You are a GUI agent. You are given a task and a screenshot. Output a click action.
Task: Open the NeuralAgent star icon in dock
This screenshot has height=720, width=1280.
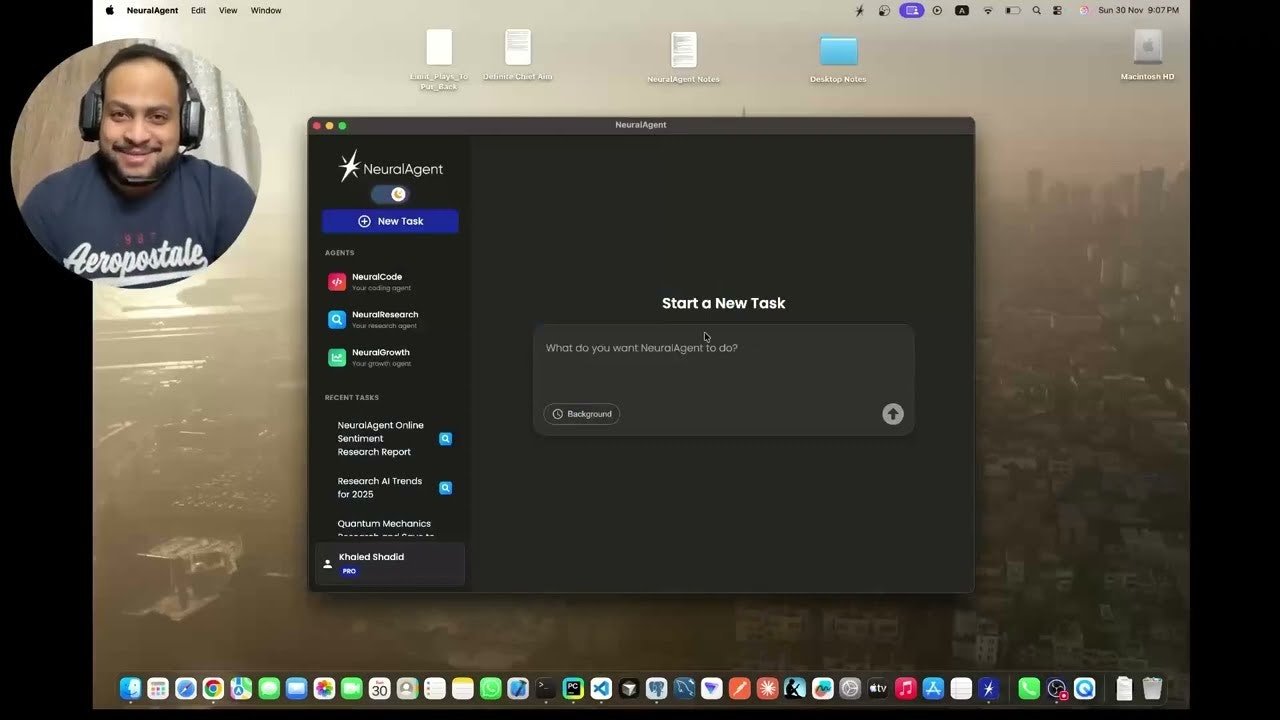click(988, 688)
